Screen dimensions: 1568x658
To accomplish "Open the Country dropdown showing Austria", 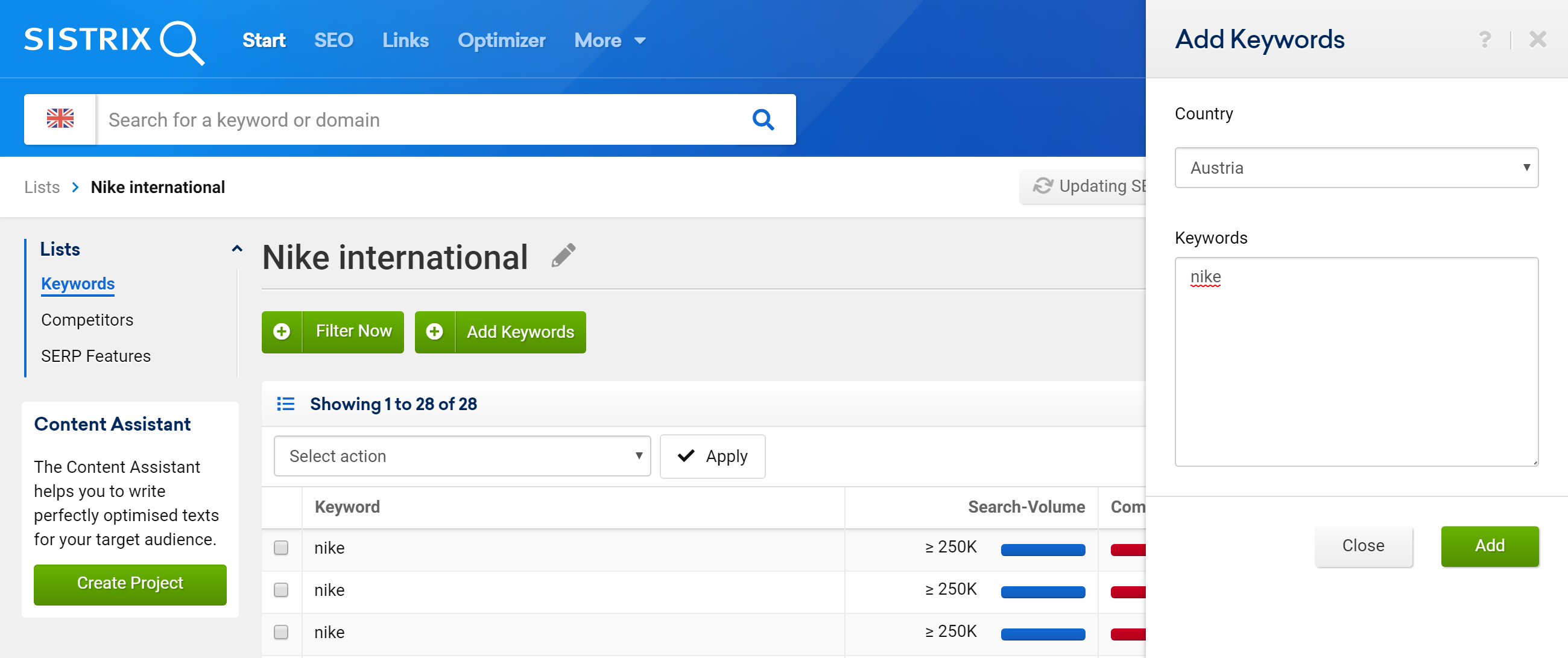I will (x=1356, y=168).
